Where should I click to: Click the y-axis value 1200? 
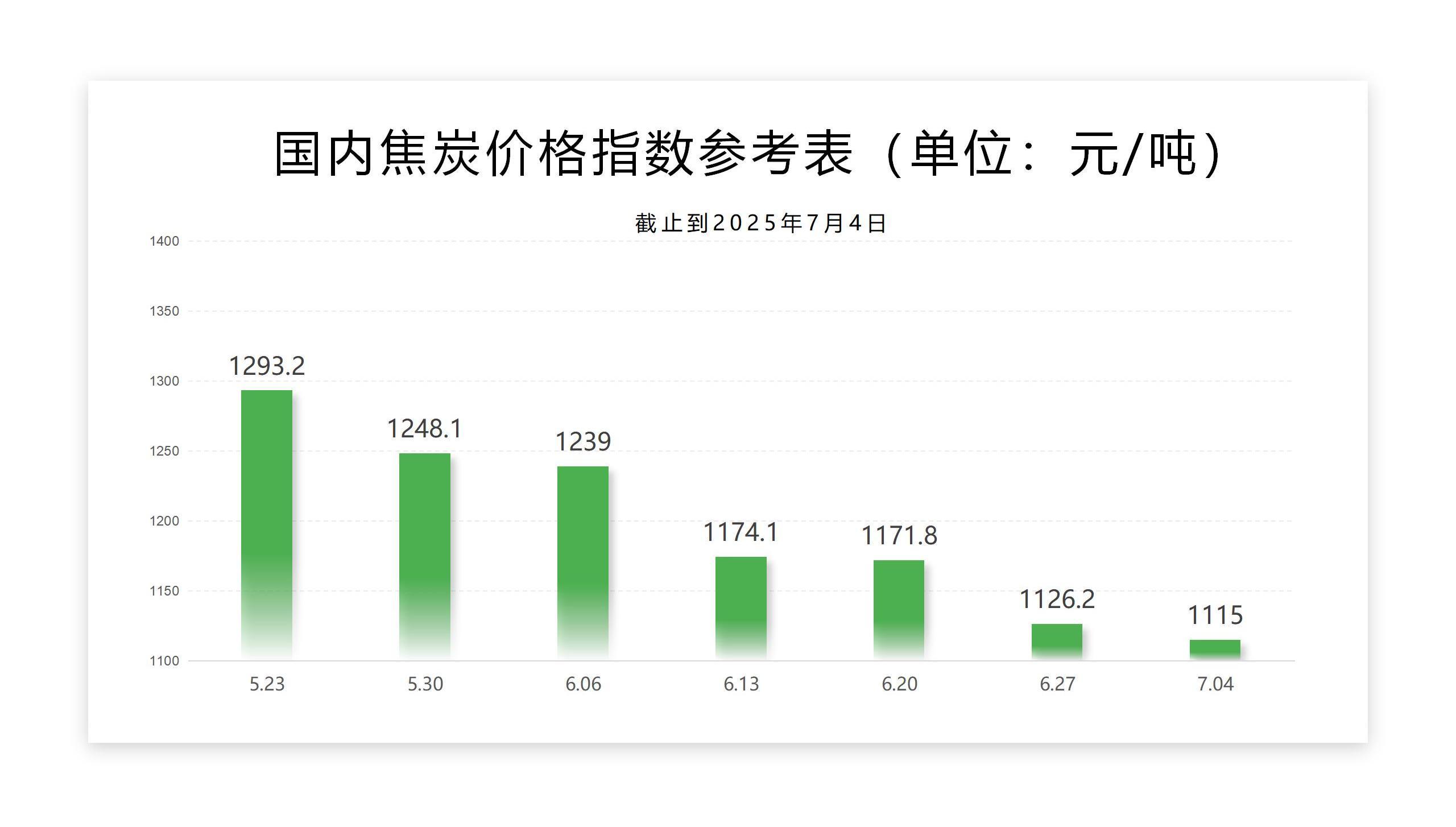[164, 521]
